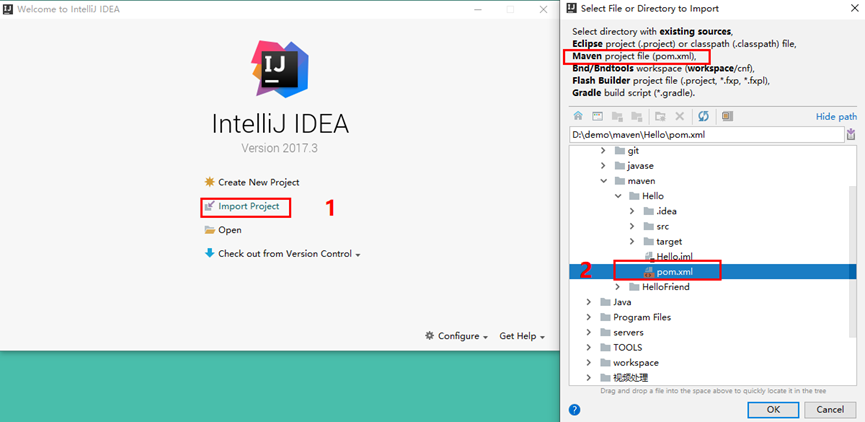Collapse the maven folder arrow
865x422 pixels.
pyautogui.click(x=603, y=181)
